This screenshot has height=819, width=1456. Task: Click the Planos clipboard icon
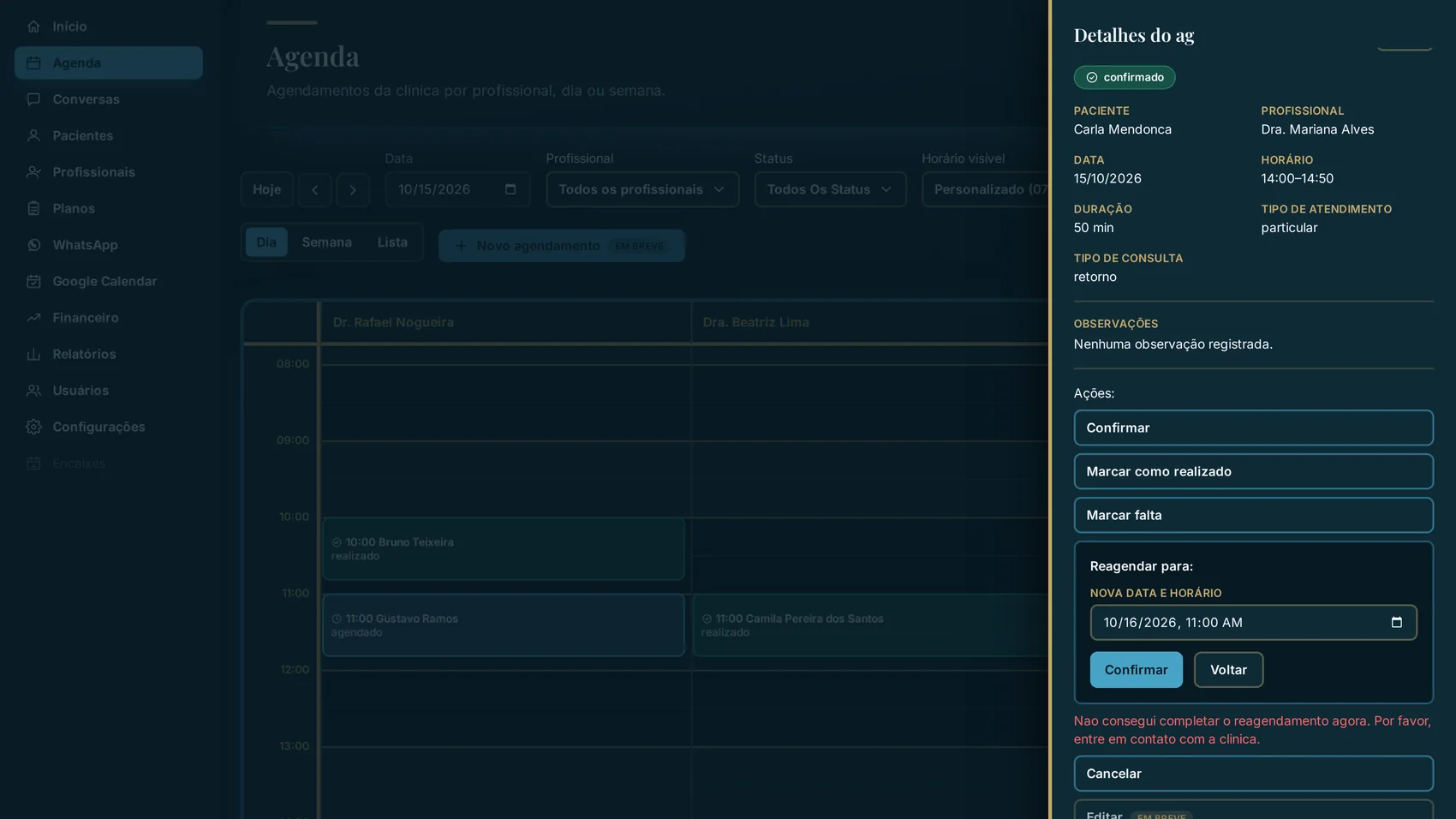[33, 208]
